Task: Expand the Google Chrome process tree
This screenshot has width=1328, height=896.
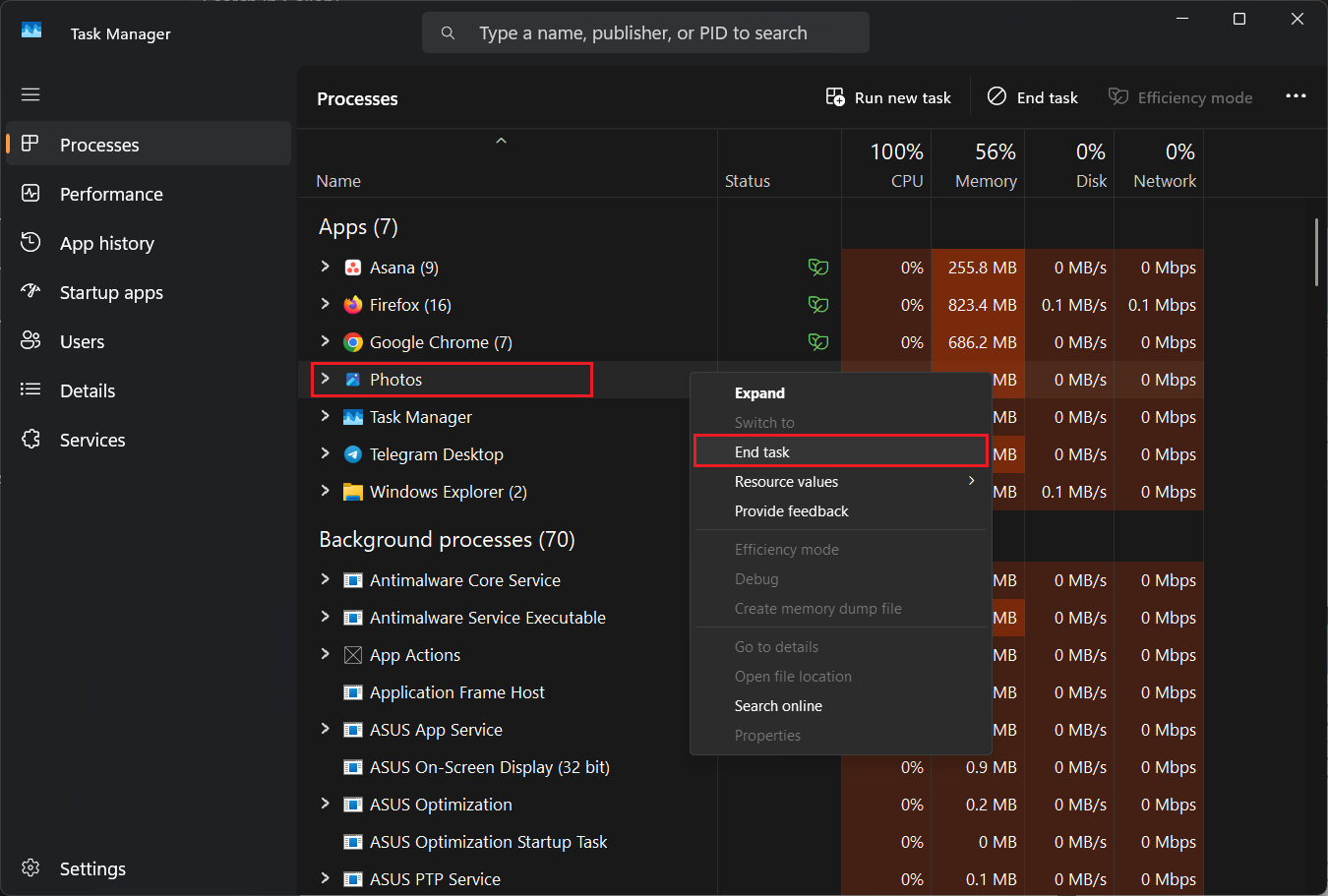Action: click(326, 341)
